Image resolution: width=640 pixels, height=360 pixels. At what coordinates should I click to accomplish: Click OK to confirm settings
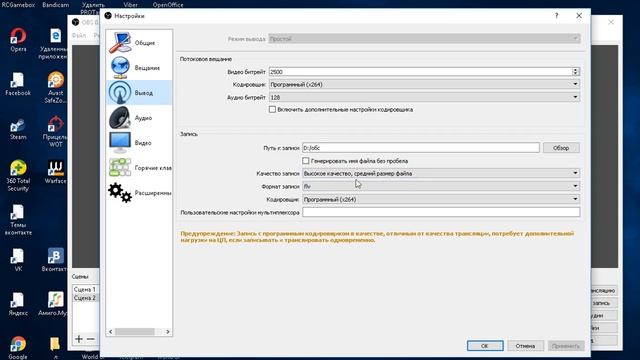pyautogui.click(x=485, y=346)
